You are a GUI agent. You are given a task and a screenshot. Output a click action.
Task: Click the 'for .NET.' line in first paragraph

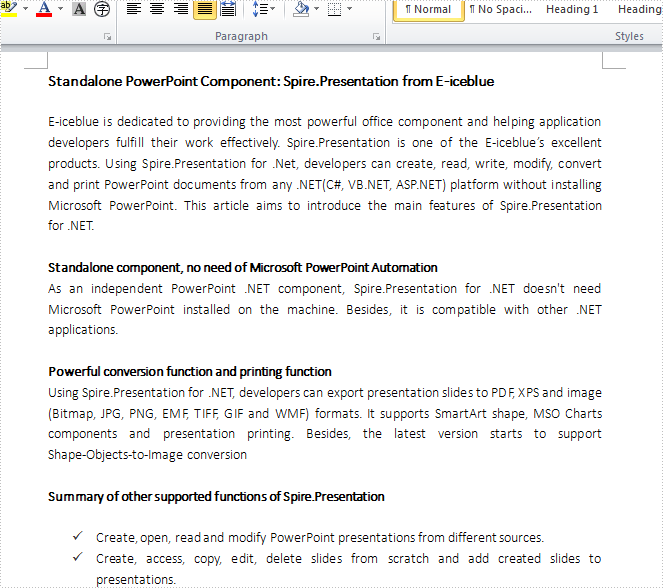[71, 226]
